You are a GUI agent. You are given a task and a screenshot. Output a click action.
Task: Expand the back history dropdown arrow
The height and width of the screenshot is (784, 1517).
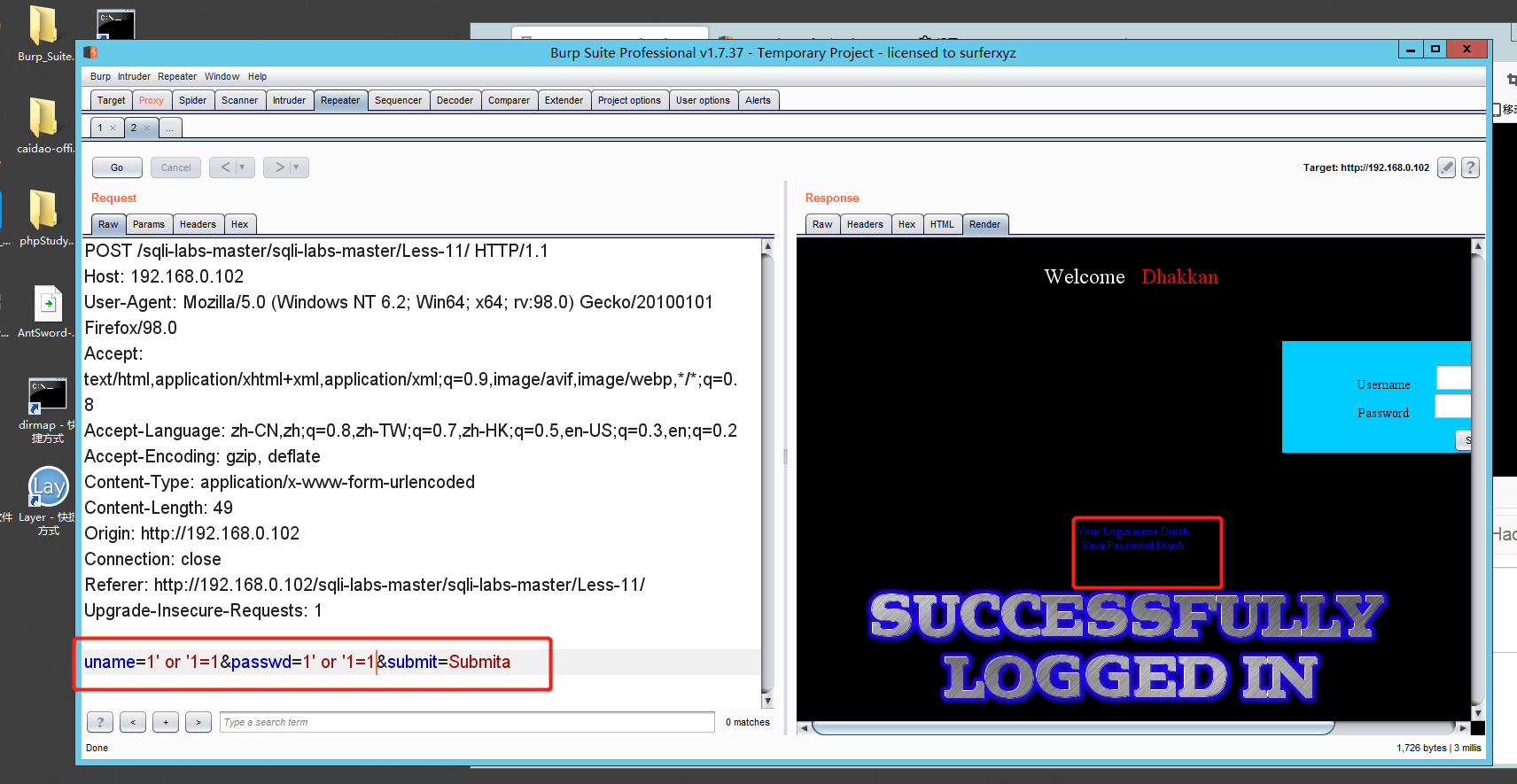coord(243,167)
